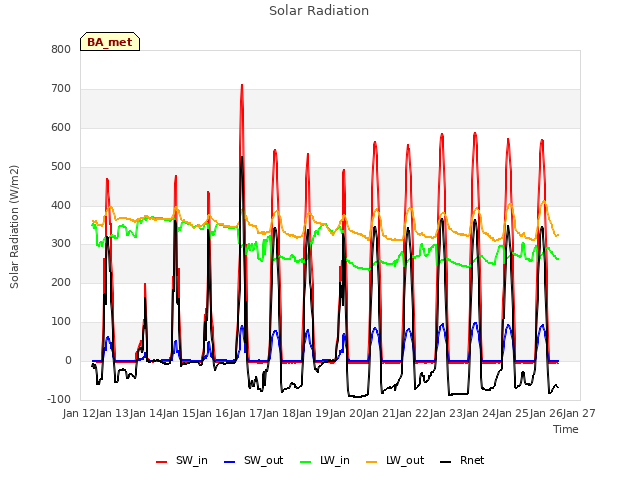
Task: Toggle the SW_in legend entry
Action: (x=182, y=461)
